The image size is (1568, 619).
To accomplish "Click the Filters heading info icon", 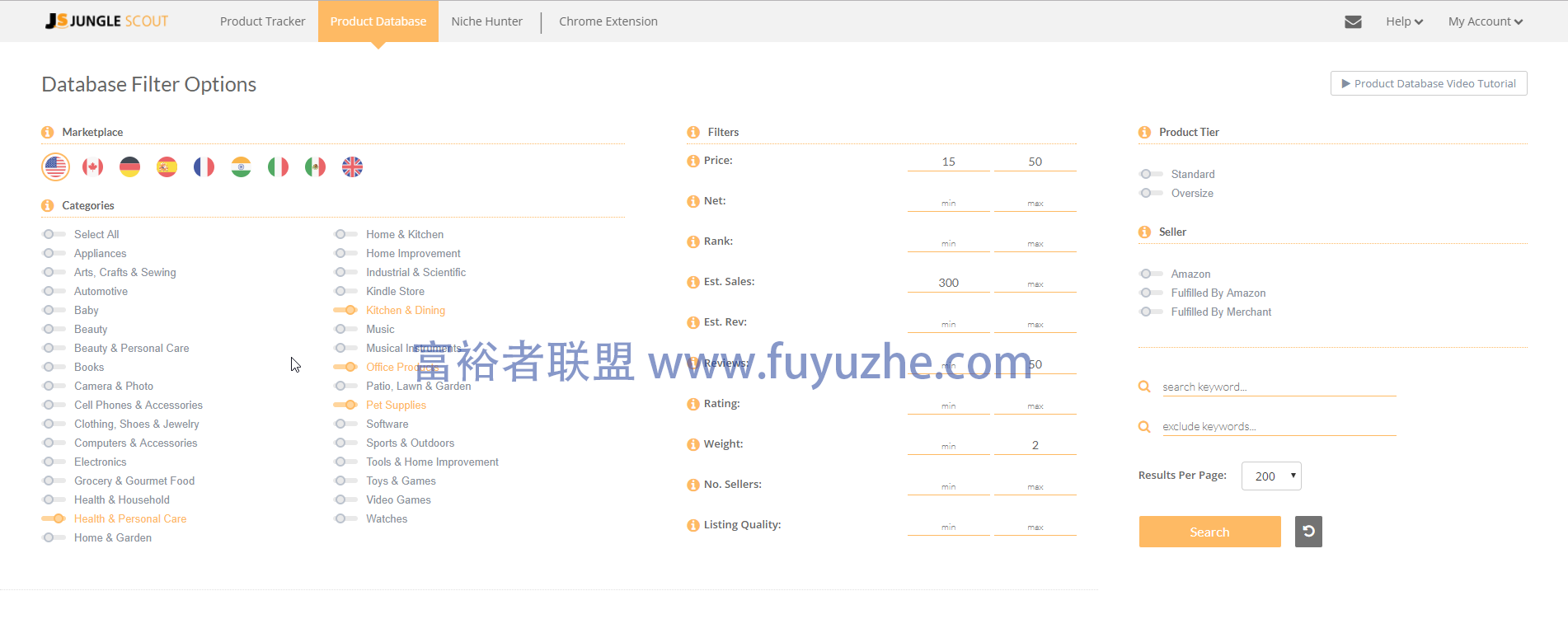I will [693, 132].
